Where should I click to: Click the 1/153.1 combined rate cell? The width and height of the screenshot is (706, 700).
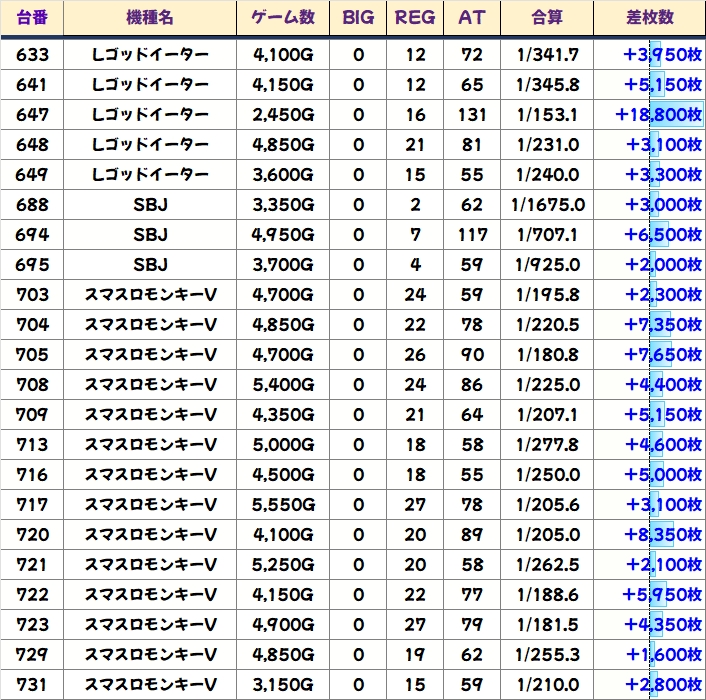[x=547, y=115]
